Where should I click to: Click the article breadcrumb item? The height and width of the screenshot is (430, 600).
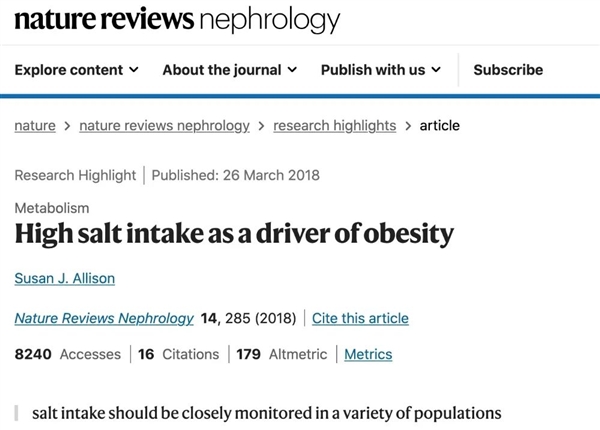[x=439, y=126]
